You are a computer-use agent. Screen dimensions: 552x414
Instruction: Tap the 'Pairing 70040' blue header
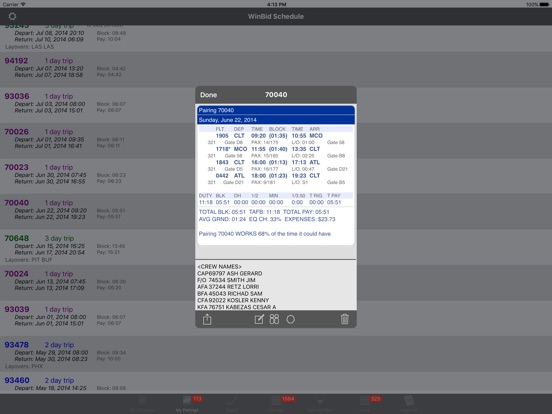tap(276, 110)
